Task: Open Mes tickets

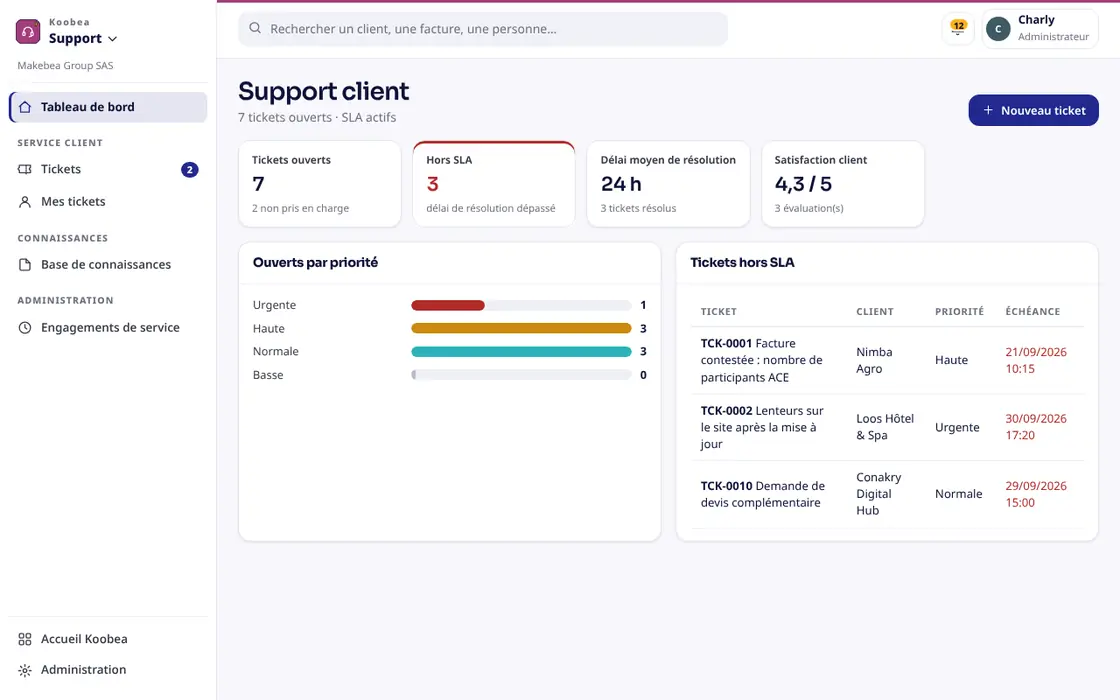Action: 108,201
